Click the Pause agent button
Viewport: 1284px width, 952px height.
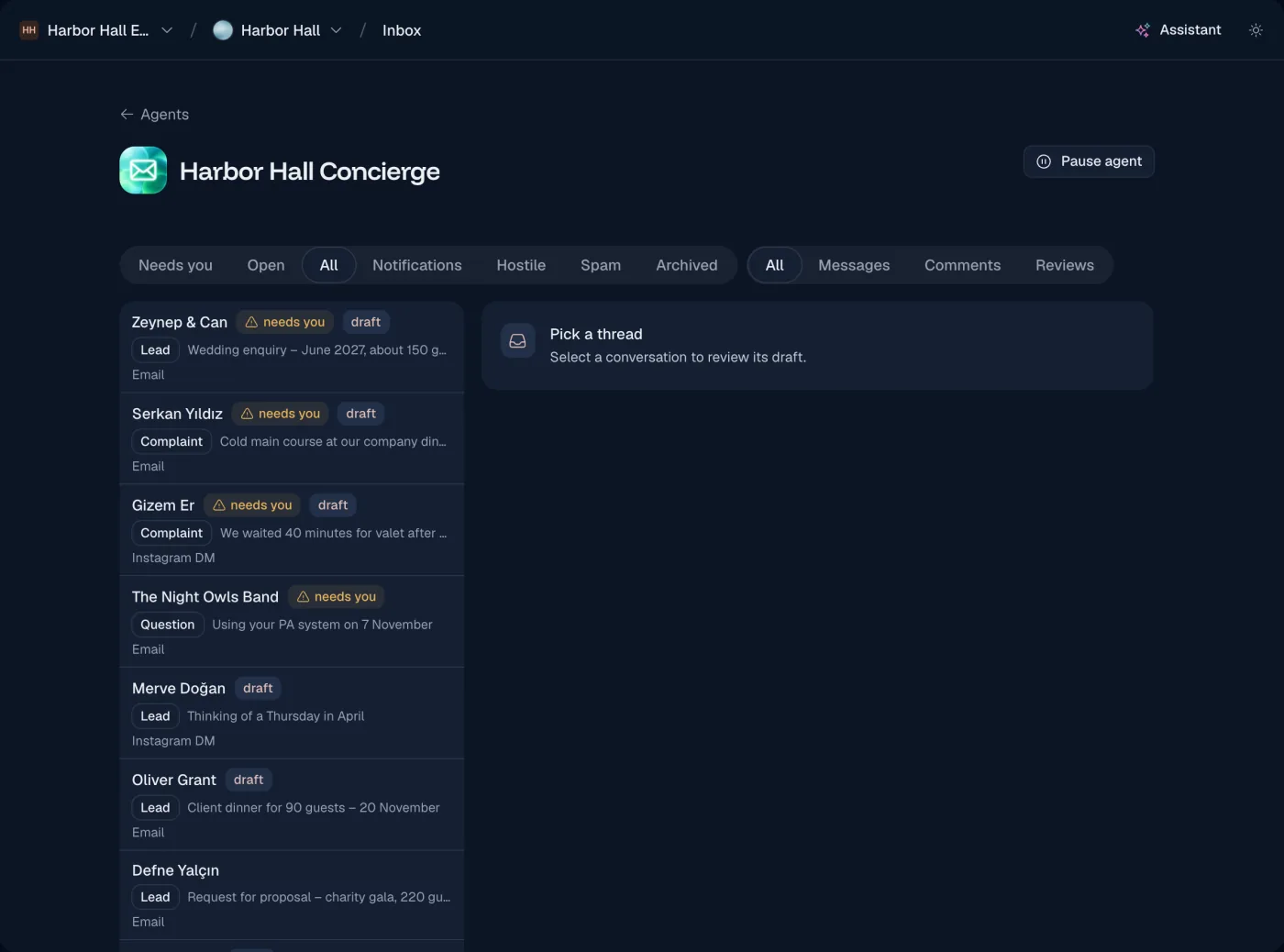(1089, 161)
